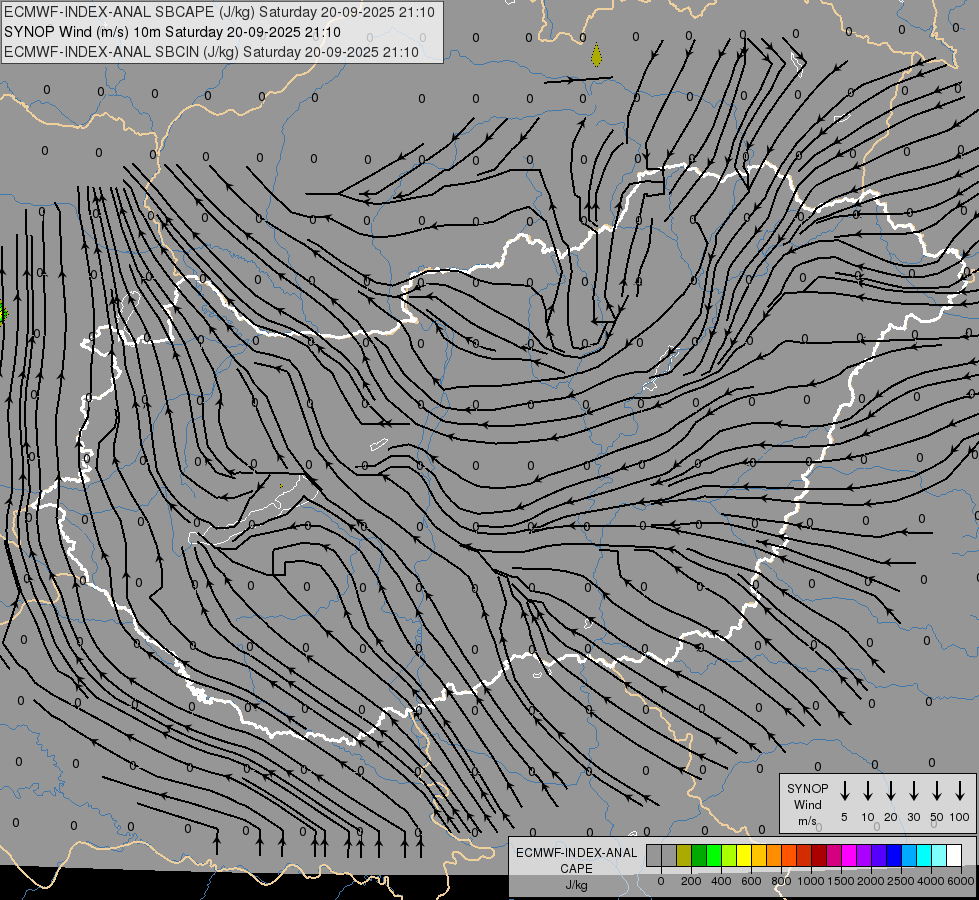Click the ECMWF-INDEX-ANAL label in color legend
This screenshot has width=979, height=900.
(x=576, y=853)
